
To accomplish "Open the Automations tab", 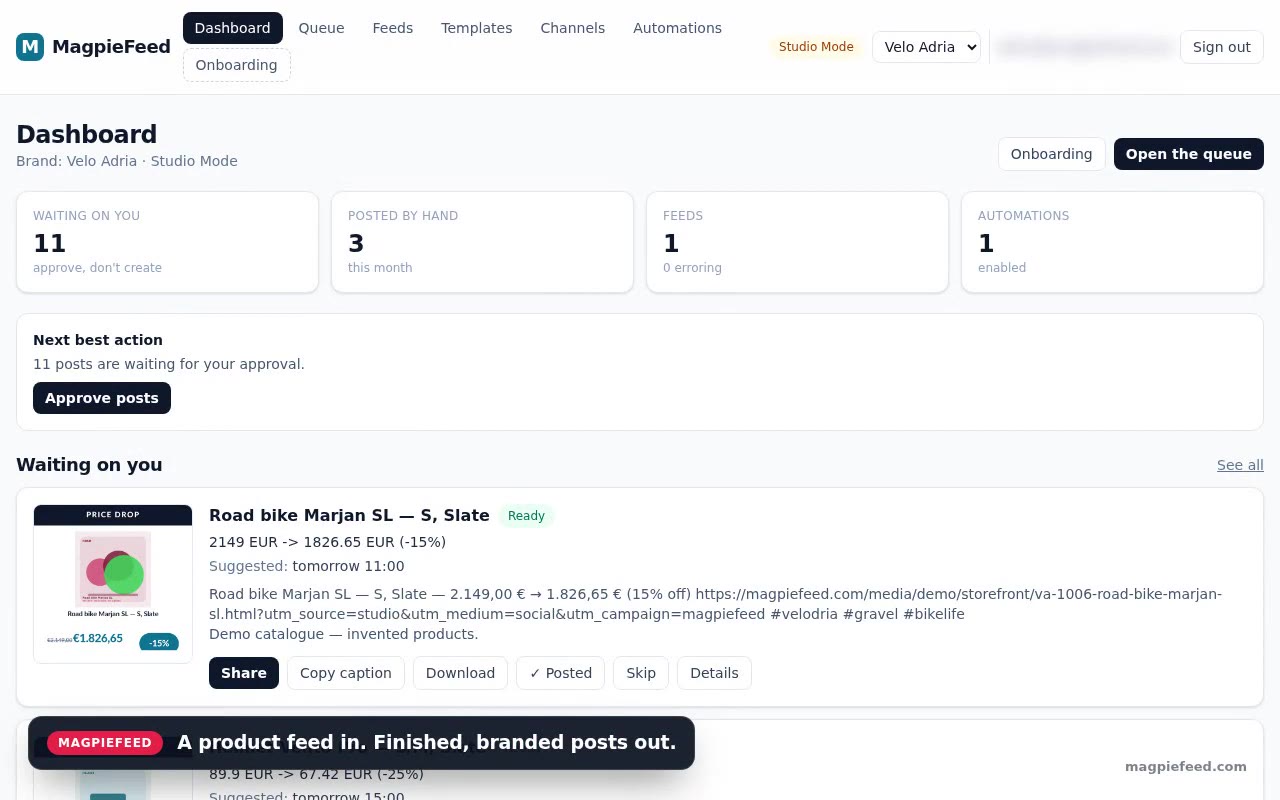I will tap(677, 28).
